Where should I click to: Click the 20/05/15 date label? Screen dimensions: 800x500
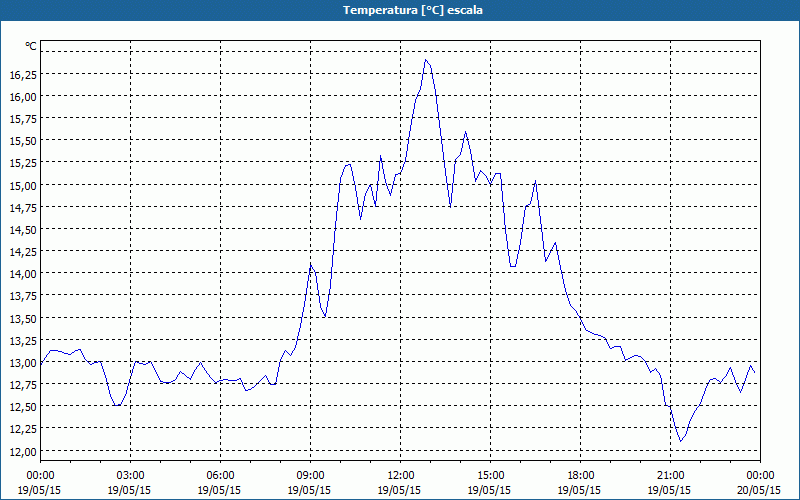(x=759, y=490)
